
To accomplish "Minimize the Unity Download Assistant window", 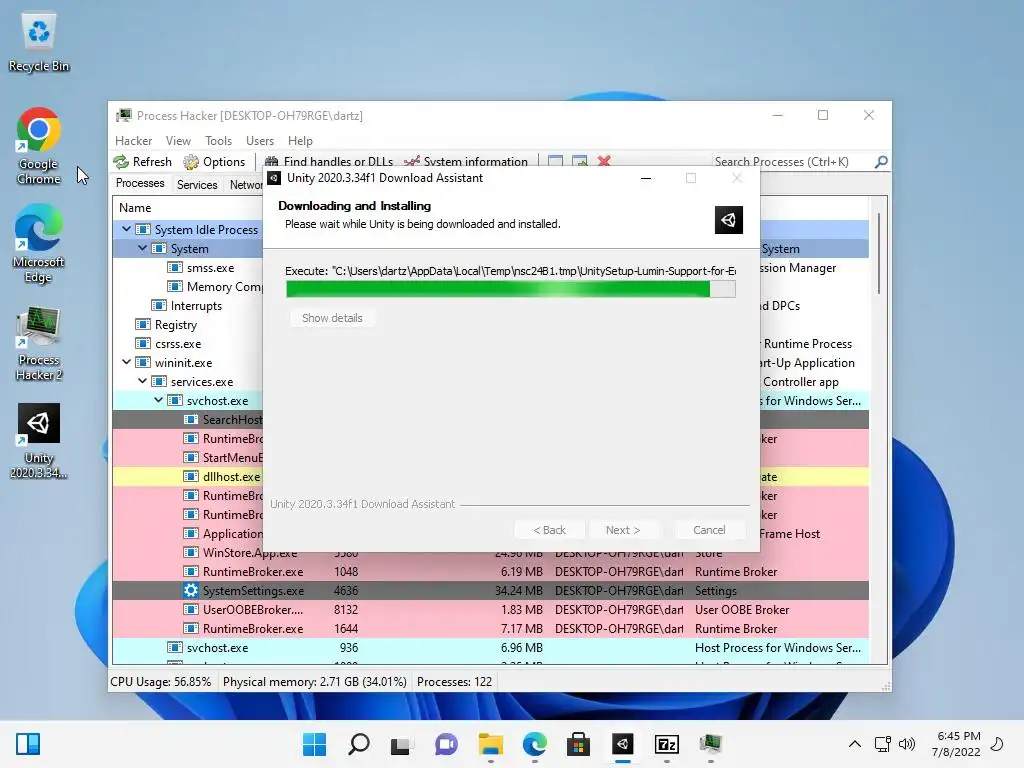I will coord(646,178).
